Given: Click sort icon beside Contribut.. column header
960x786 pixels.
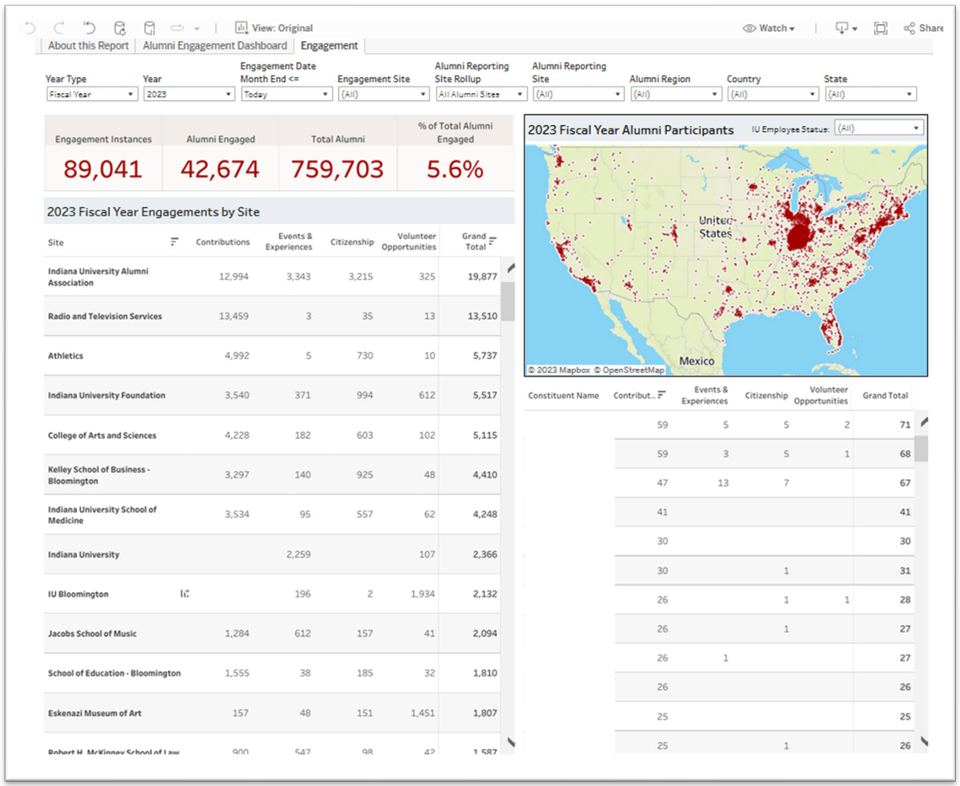Looking at the screenshot, I should tap(661, 395).
